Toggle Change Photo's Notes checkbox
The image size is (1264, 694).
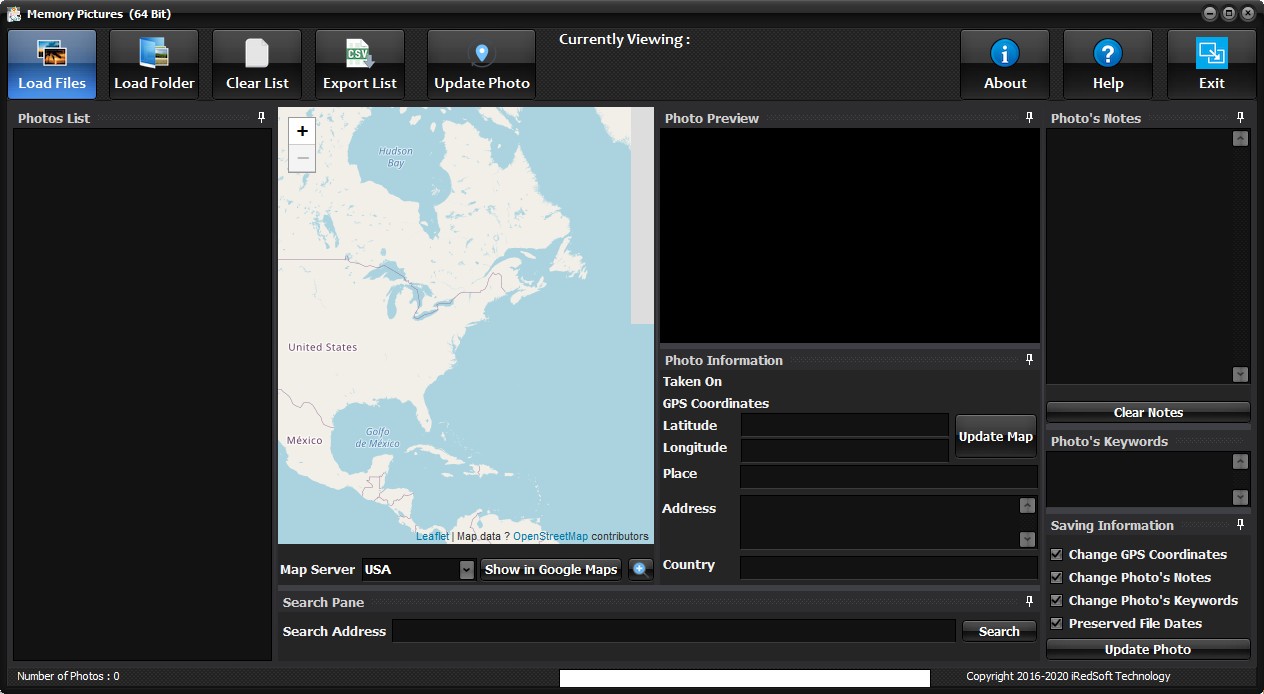point(1056,577)
